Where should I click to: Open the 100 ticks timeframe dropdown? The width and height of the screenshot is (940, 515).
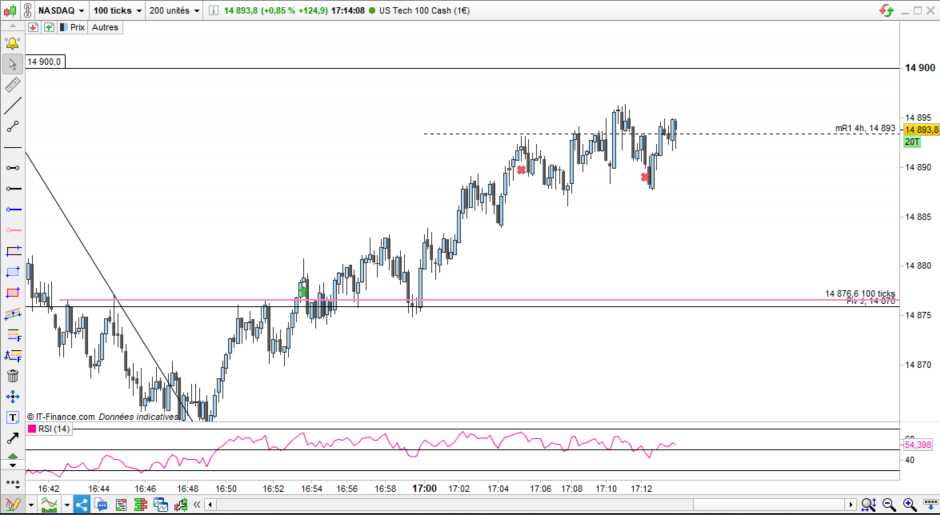click(118, 11)
